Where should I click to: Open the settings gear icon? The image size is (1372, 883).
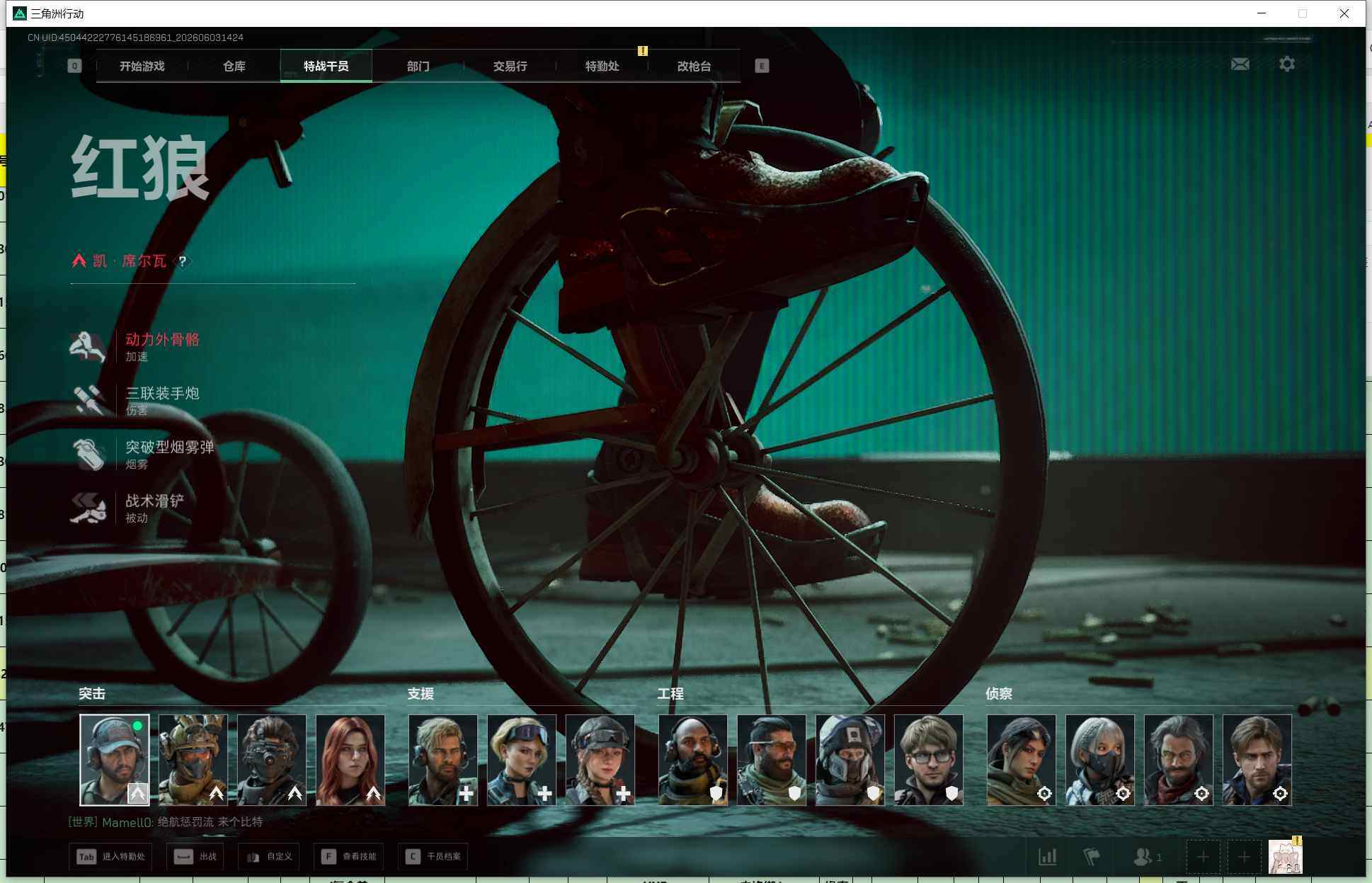point(1287,64)
